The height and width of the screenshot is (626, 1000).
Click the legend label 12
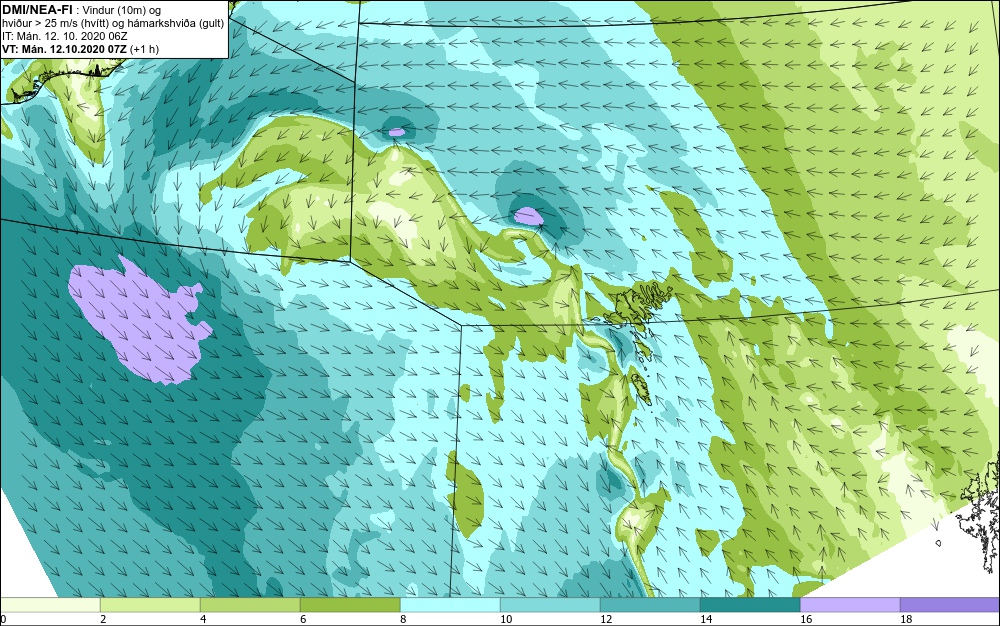(606, 619)
